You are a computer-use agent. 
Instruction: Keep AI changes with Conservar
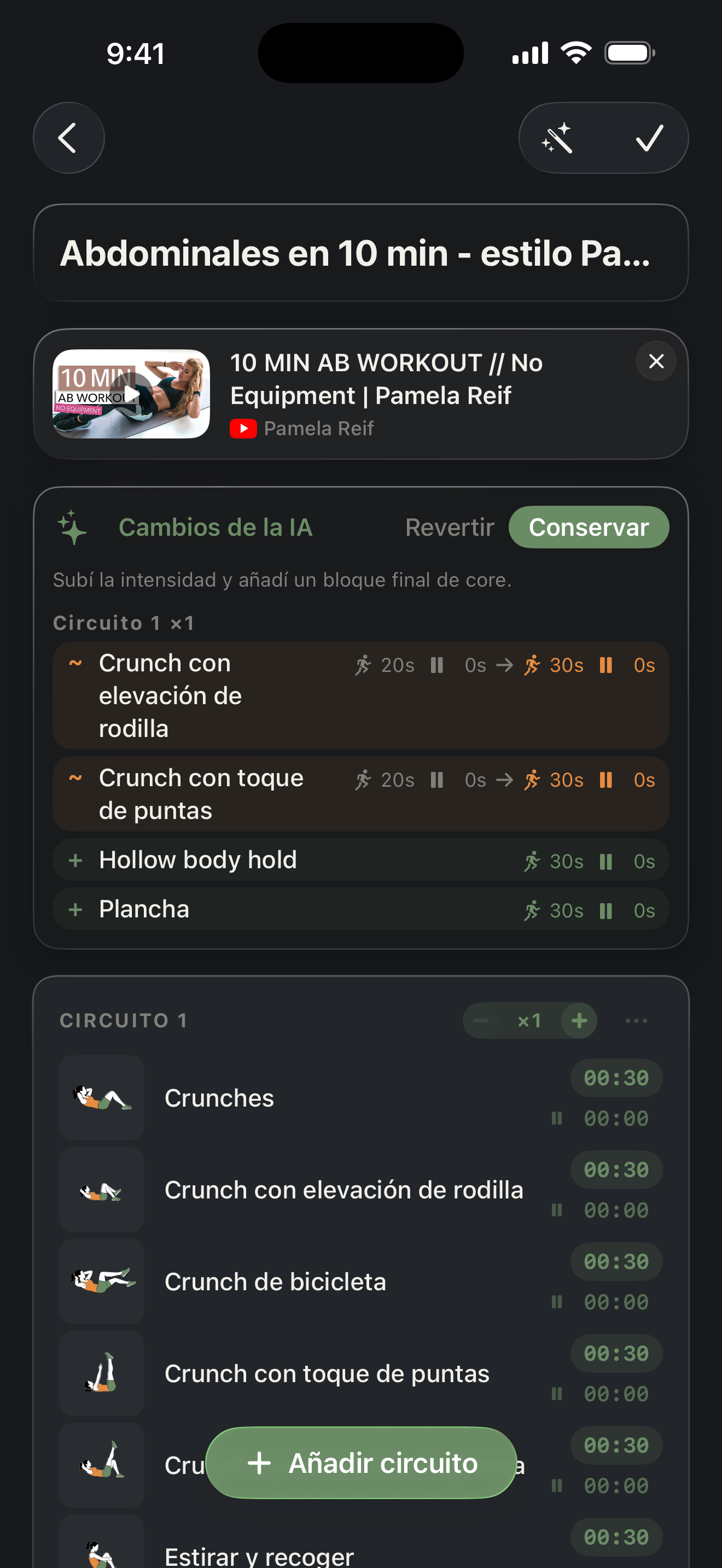point(589,527)
